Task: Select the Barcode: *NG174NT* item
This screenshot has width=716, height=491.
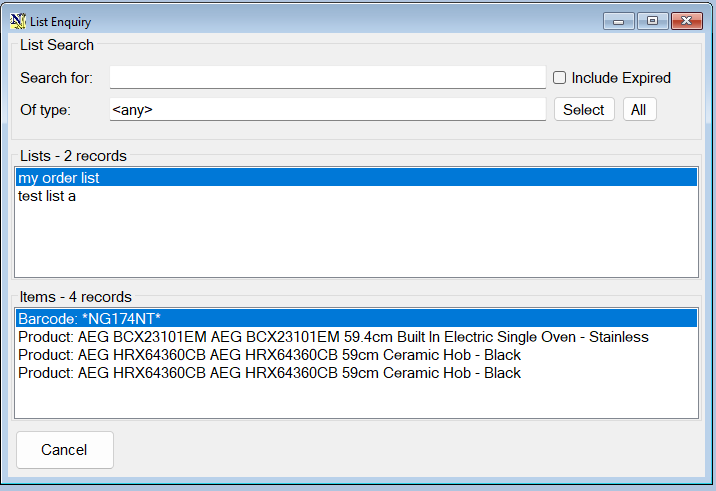Action: [x=356, y=318]
